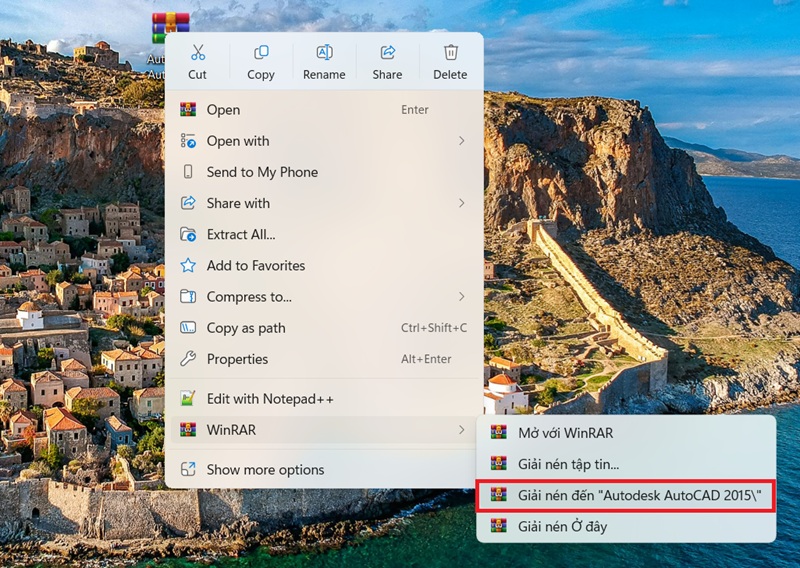Click the Share icon at top

[x=388, y=53]
